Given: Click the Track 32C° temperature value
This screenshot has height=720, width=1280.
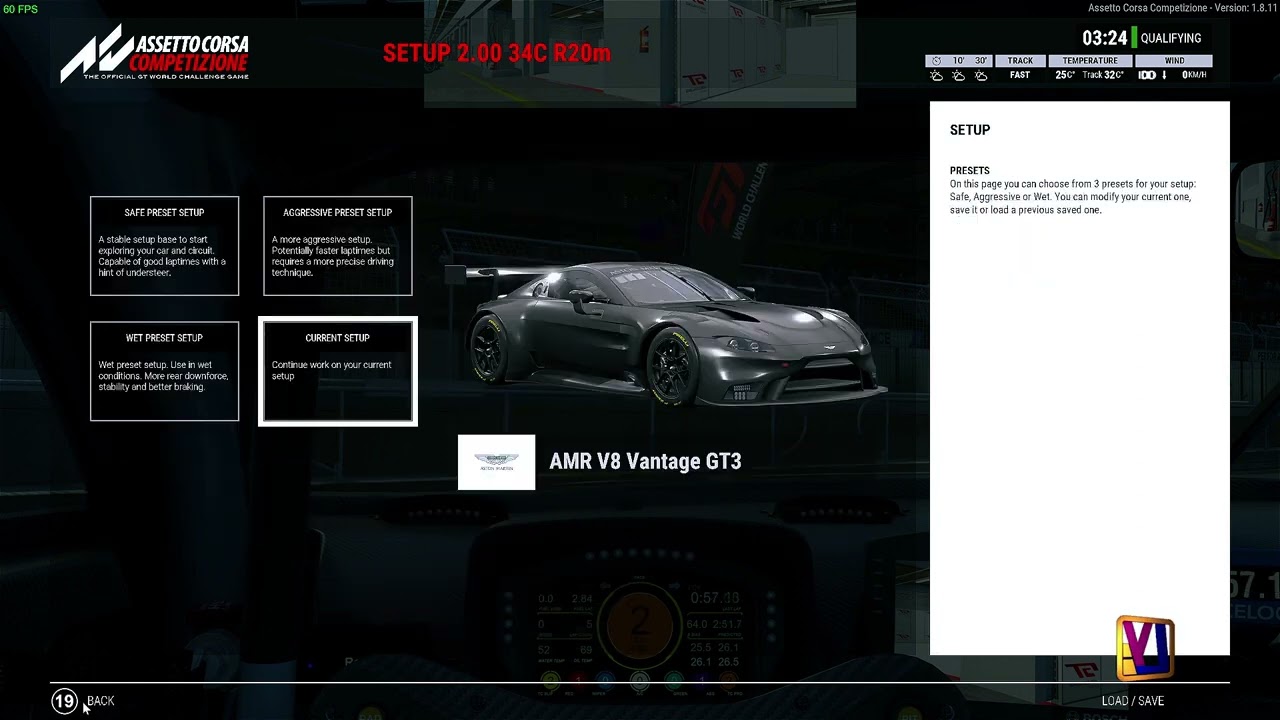Looking at the screenshot, I should click(1103, 75).
